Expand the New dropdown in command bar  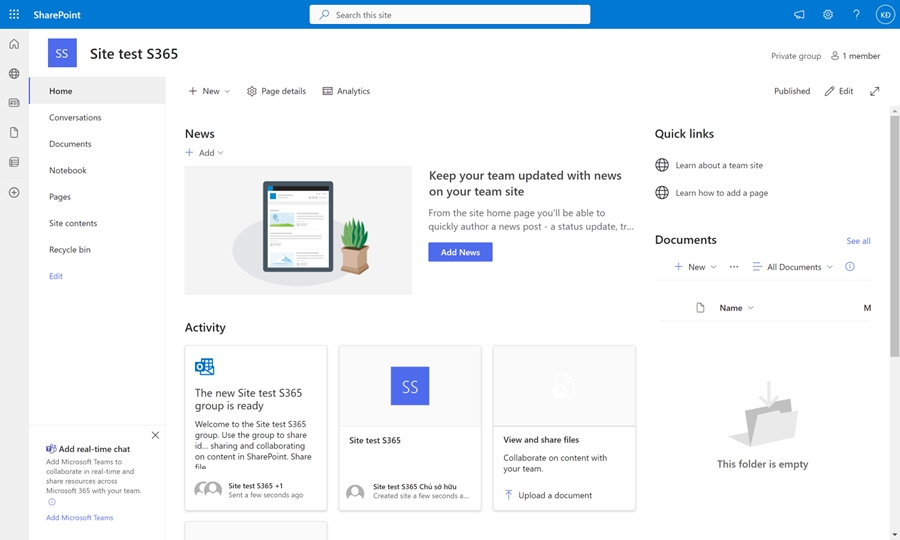tap(209, 91)
